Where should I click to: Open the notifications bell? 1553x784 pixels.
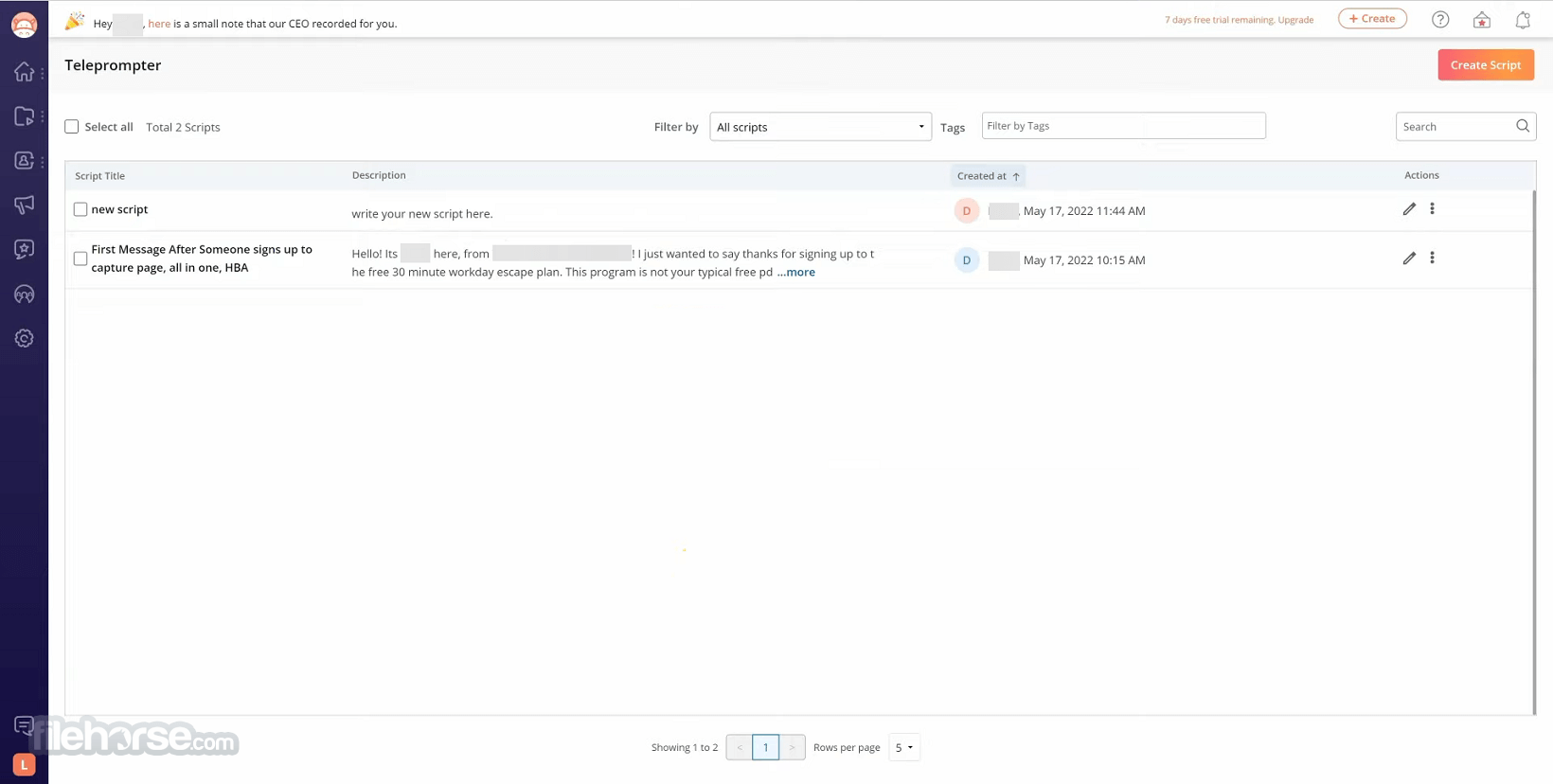(1523, 19)
